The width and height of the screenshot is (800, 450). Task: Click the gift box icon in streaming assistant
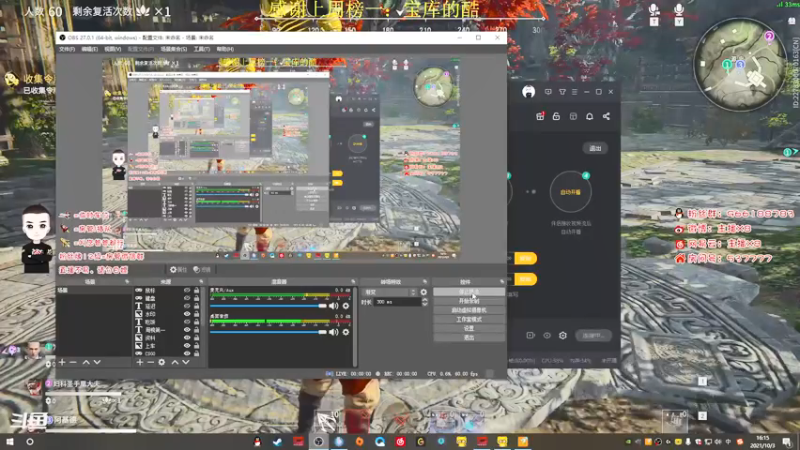click(540, 116)
